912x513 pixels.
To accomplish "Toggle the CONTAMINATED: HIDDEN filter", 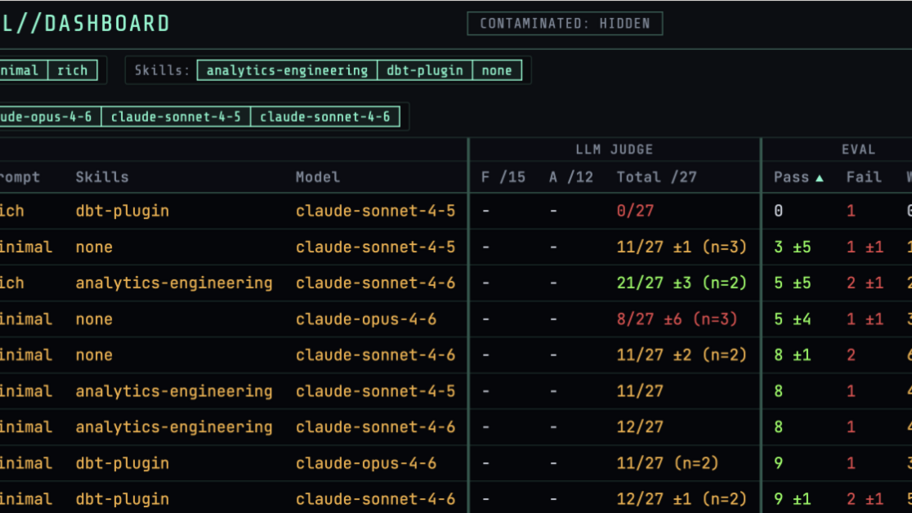I will coord(565,24).
